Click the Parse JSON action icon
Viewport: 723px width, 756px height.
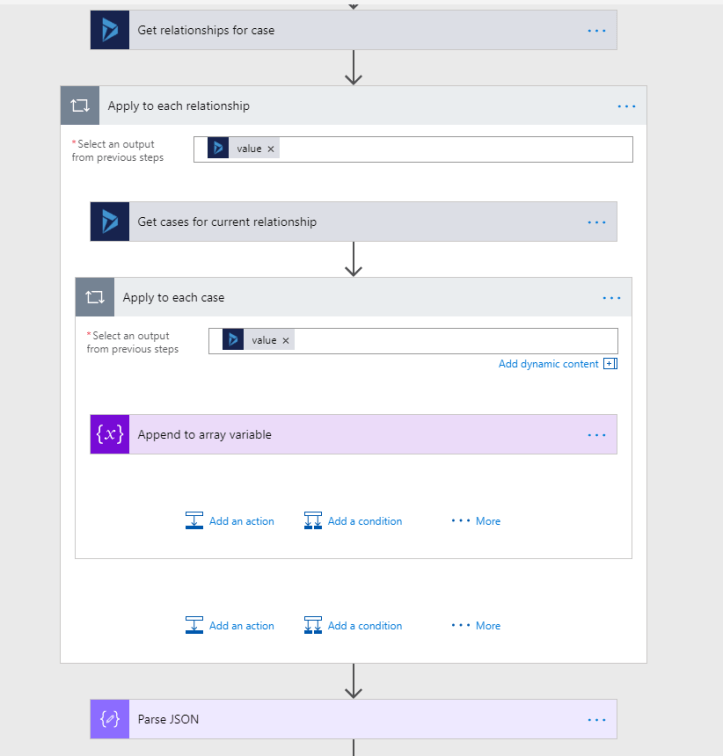(110, 719)
